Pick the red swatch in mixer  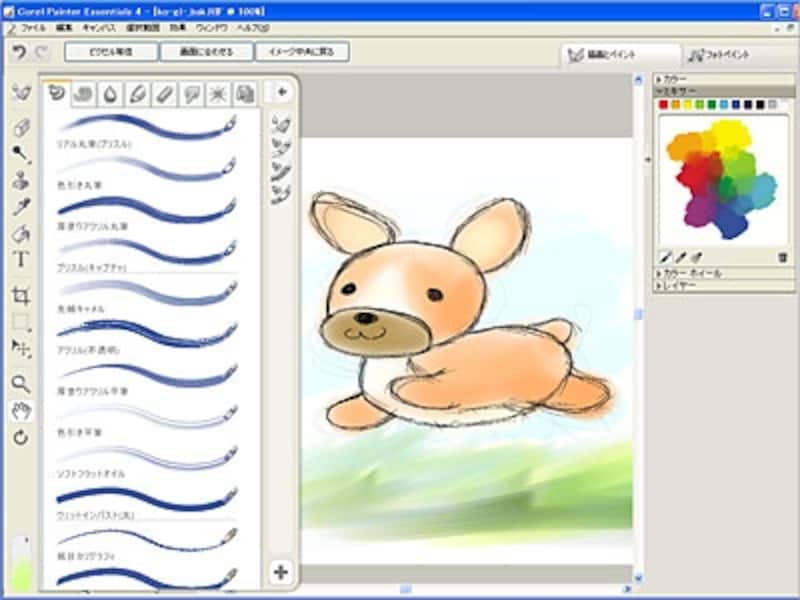click(664, 104)
